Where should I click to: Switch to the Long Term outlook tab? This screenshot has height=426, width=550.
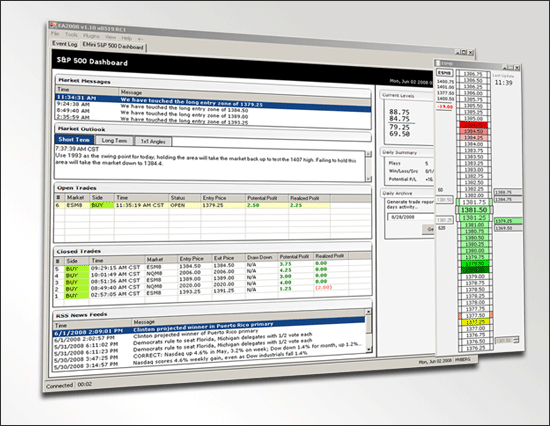[114, 140]
